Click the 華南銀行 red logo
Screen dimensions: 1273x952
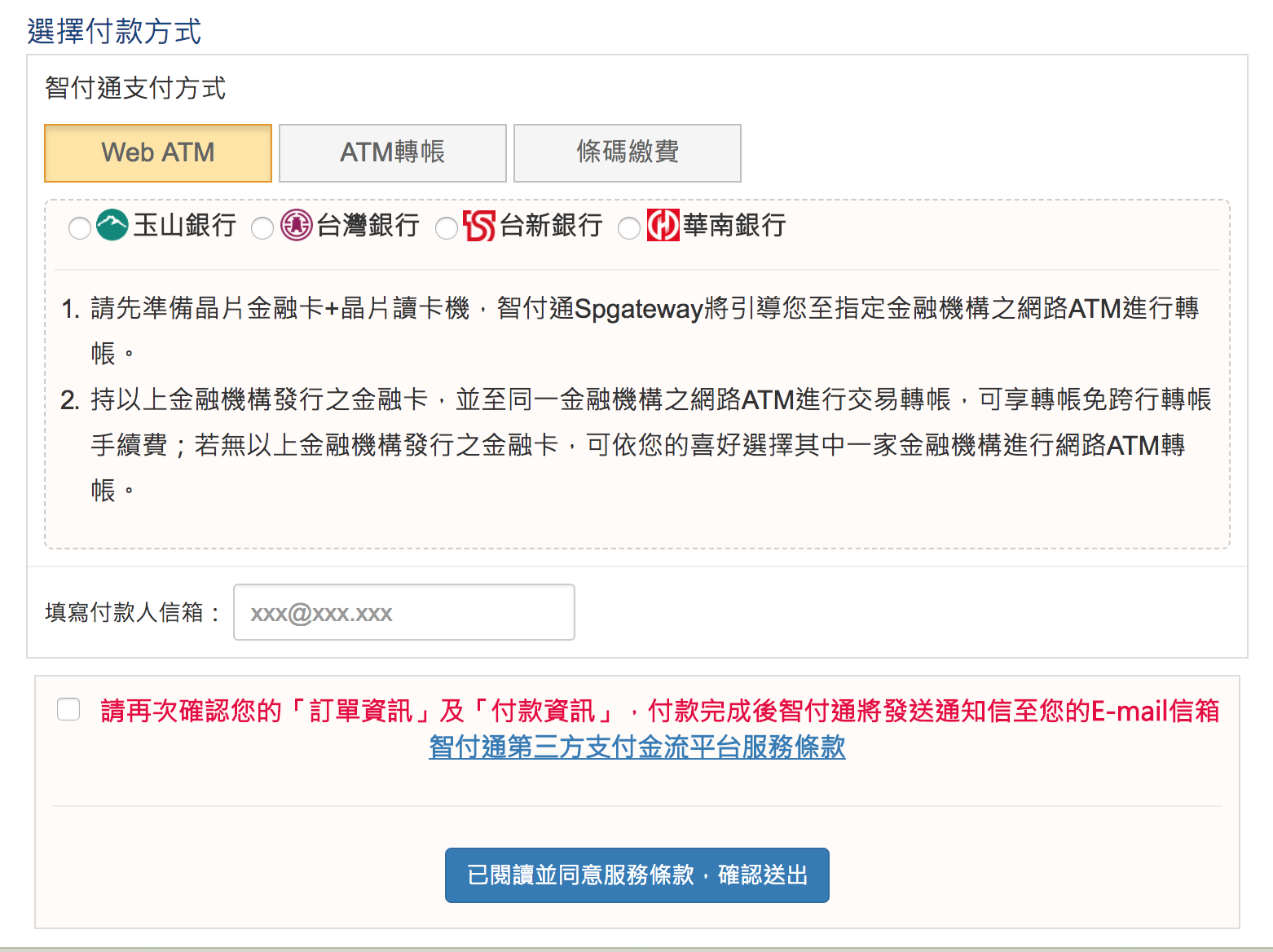click(663, 226)
